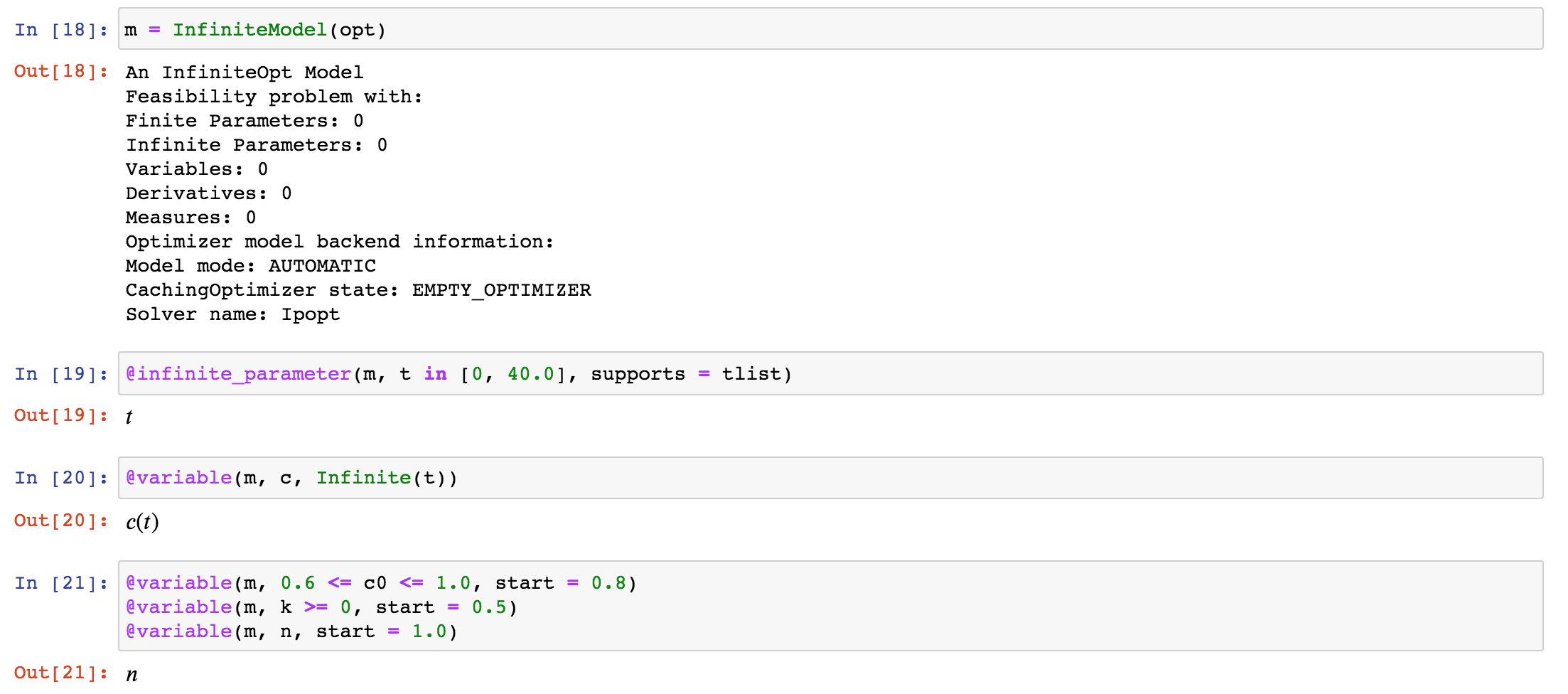This screenshot has height=694, width=1568.
Task: Click the 'Variables: 0' output line
Action: pos(197,169)
